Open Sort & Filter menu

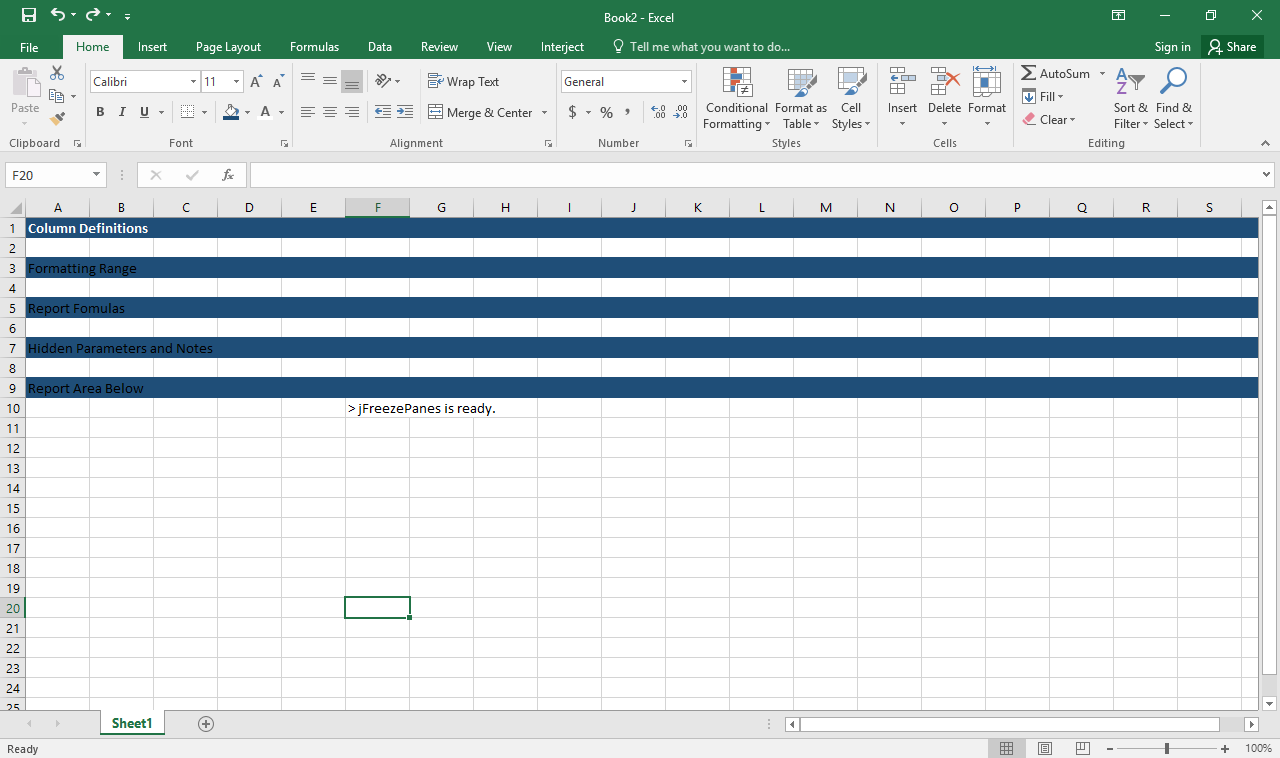[1131, 99]
